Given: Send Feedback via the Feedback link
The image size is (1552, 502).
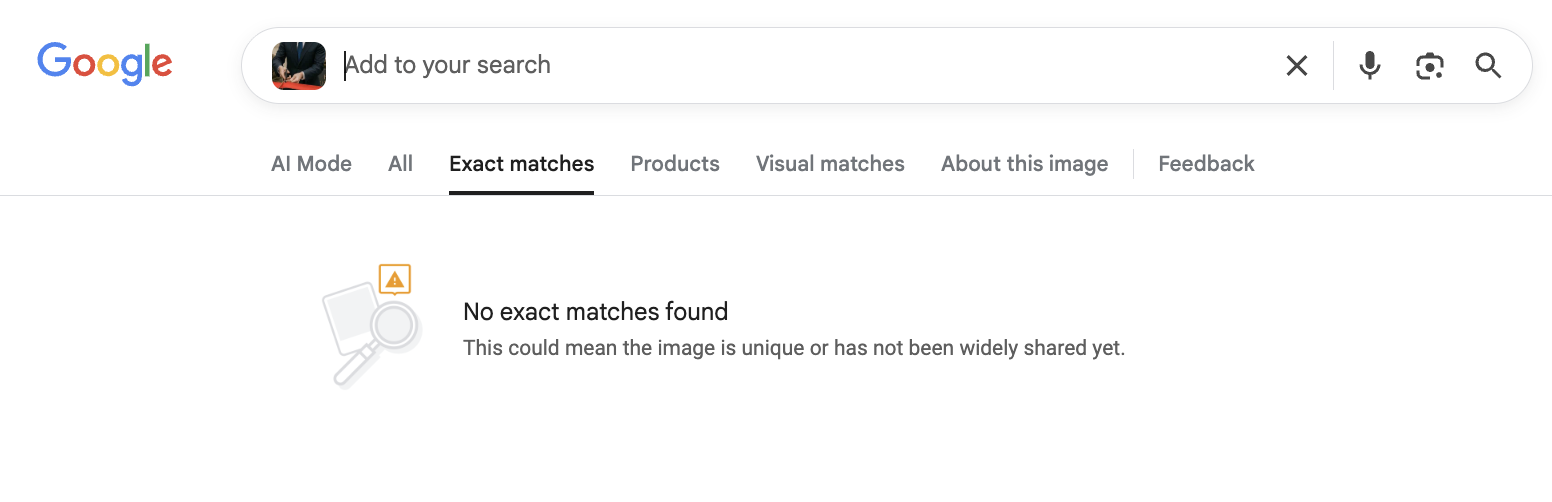Looking at the screenshot, I should tap(1206, 164).
